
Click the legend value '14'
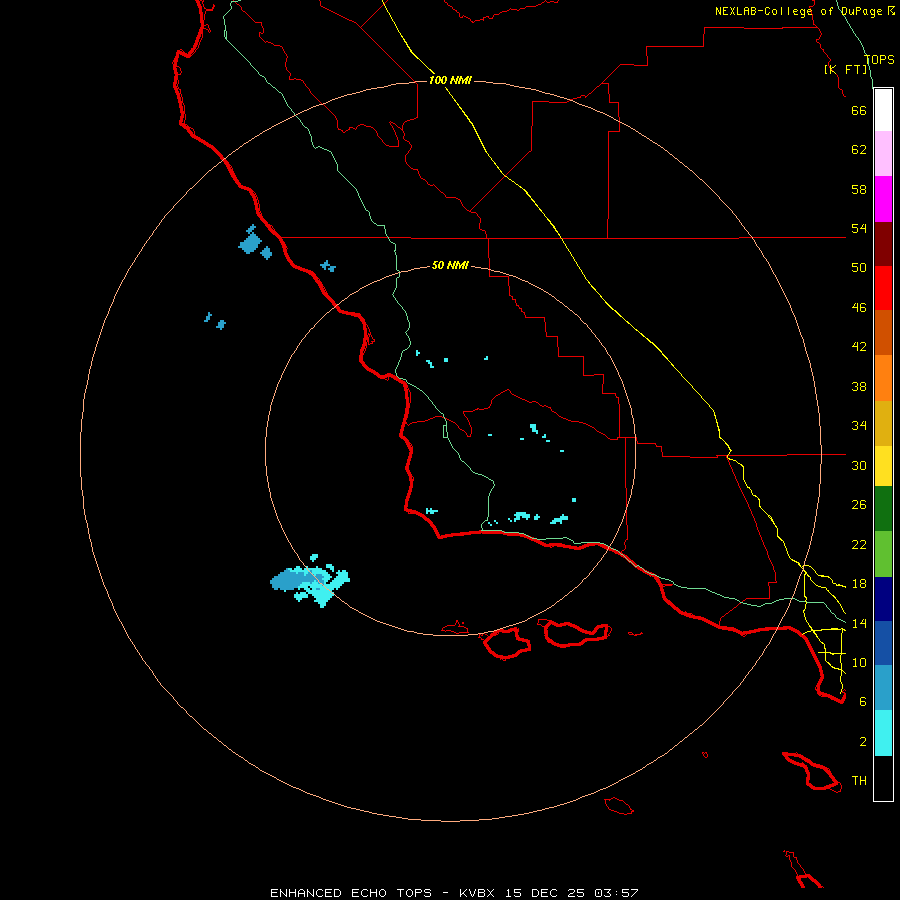coord(859,623)
